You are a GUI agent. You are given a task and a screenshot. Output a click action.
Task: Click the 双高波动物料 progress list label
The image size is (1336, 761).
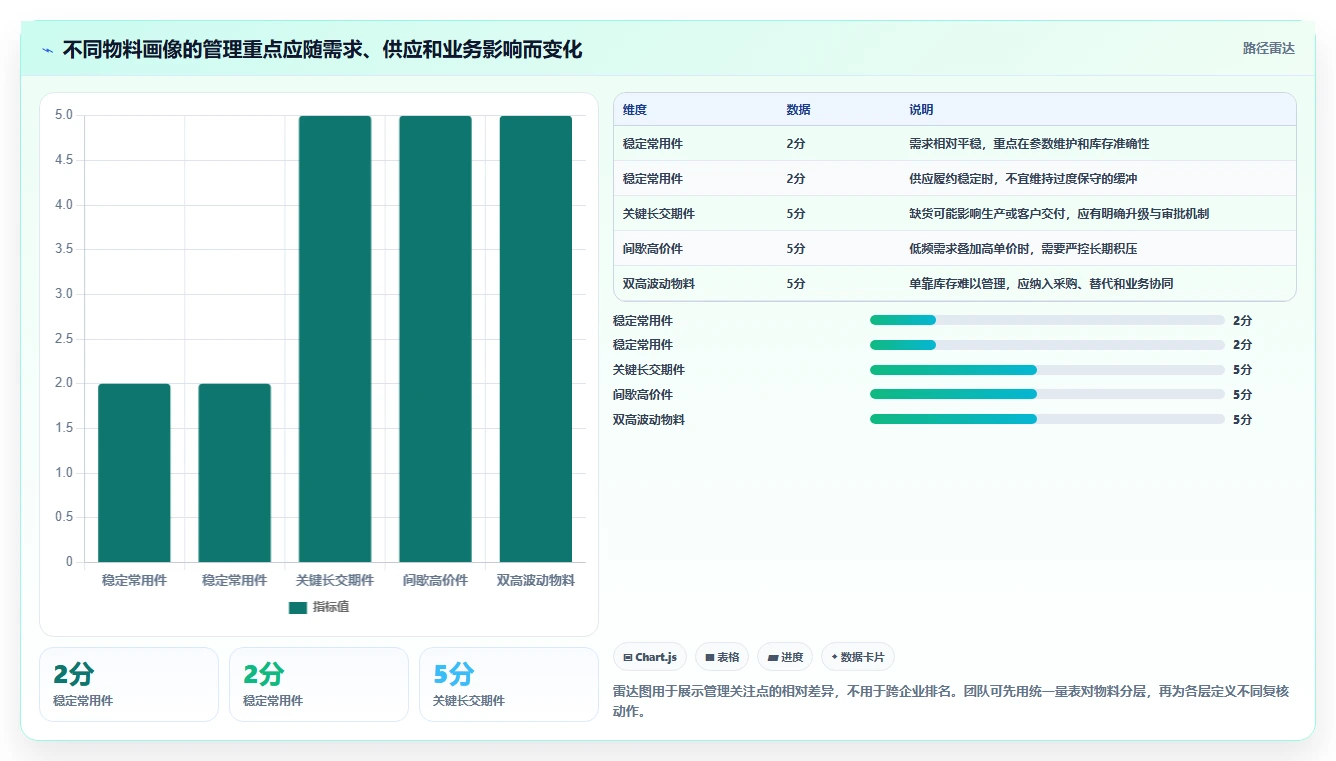pos(649,420)
